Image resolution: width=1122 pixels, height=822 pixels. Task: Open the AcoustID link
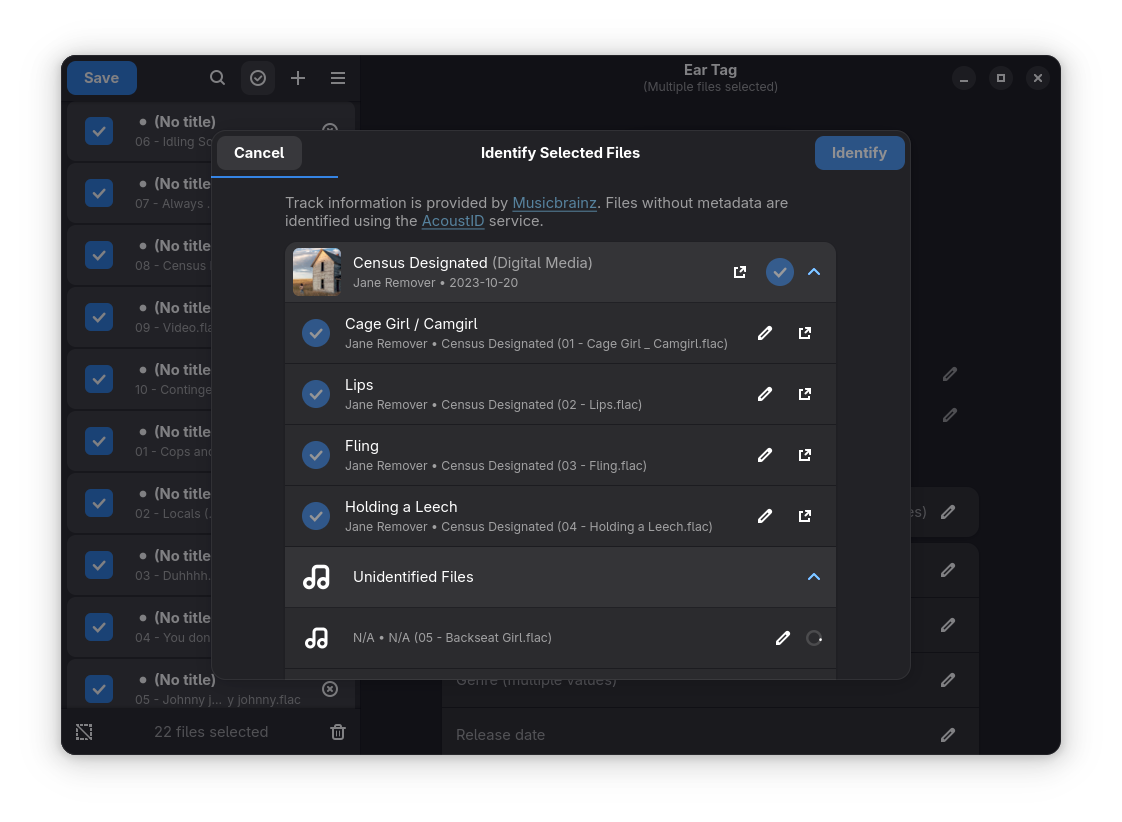coord(453,221)
